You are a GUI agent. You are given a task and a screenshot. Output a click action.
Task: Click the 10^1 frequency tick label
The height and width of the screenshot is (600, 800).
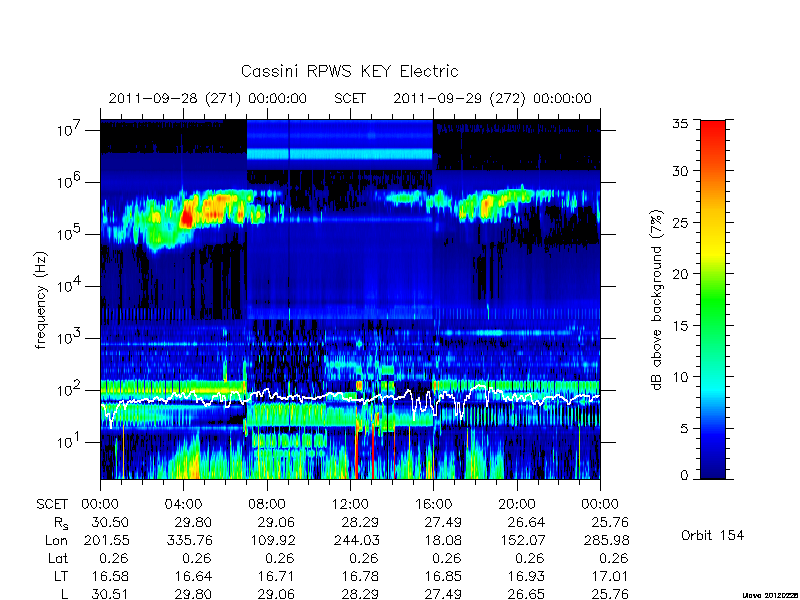(x=70, y=442)
